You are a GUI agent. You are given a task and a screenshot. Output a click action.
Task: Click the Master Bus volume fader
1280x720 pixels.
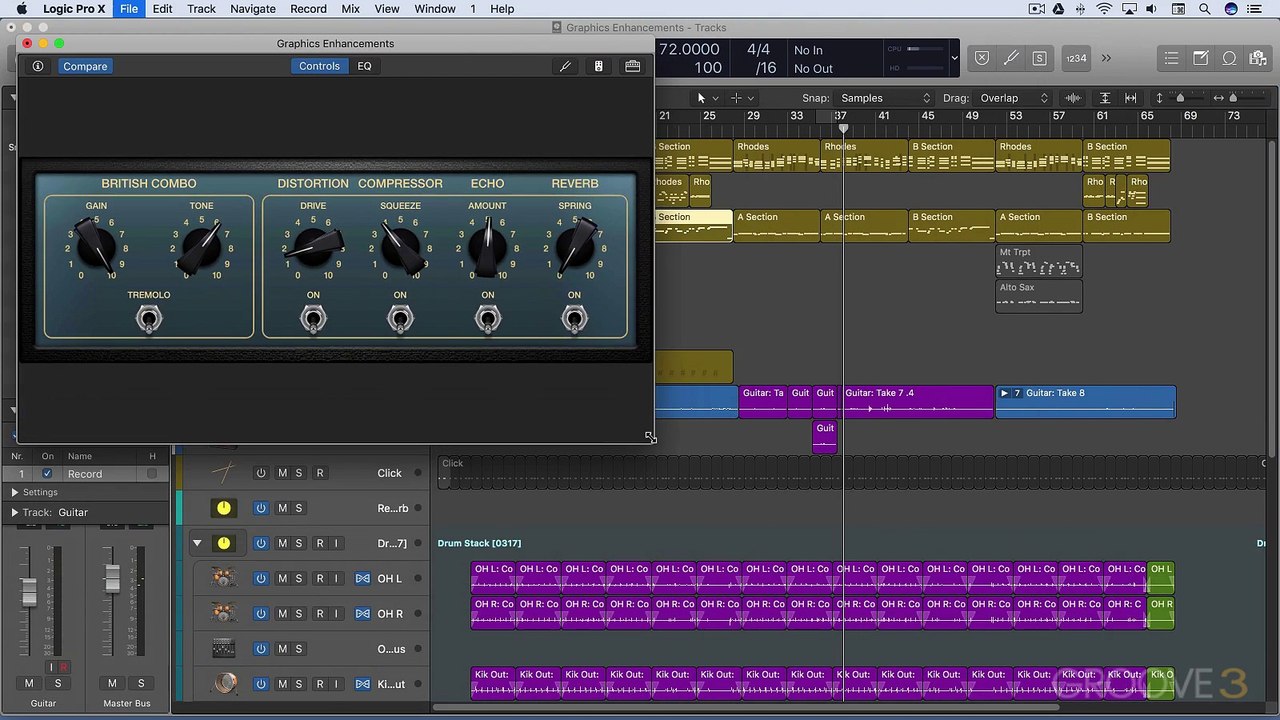[x=112, y=578]
